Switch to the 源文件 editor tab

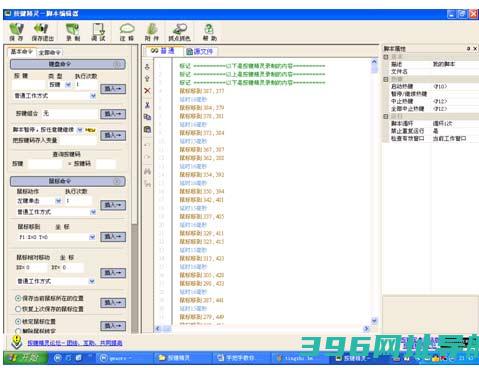[200, 52]
